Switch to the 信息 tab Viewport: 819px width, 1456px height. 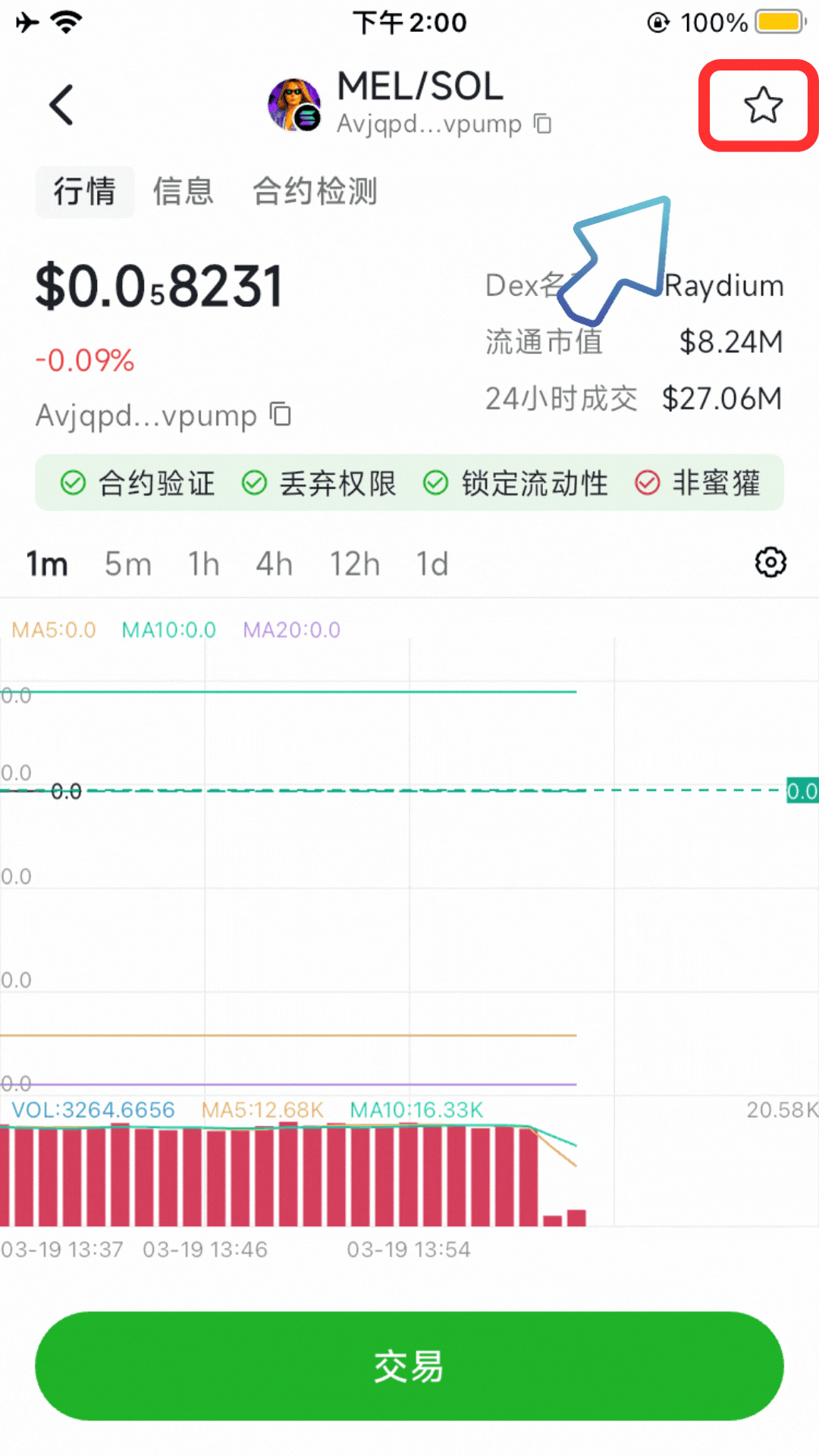(x=183, y=191)
